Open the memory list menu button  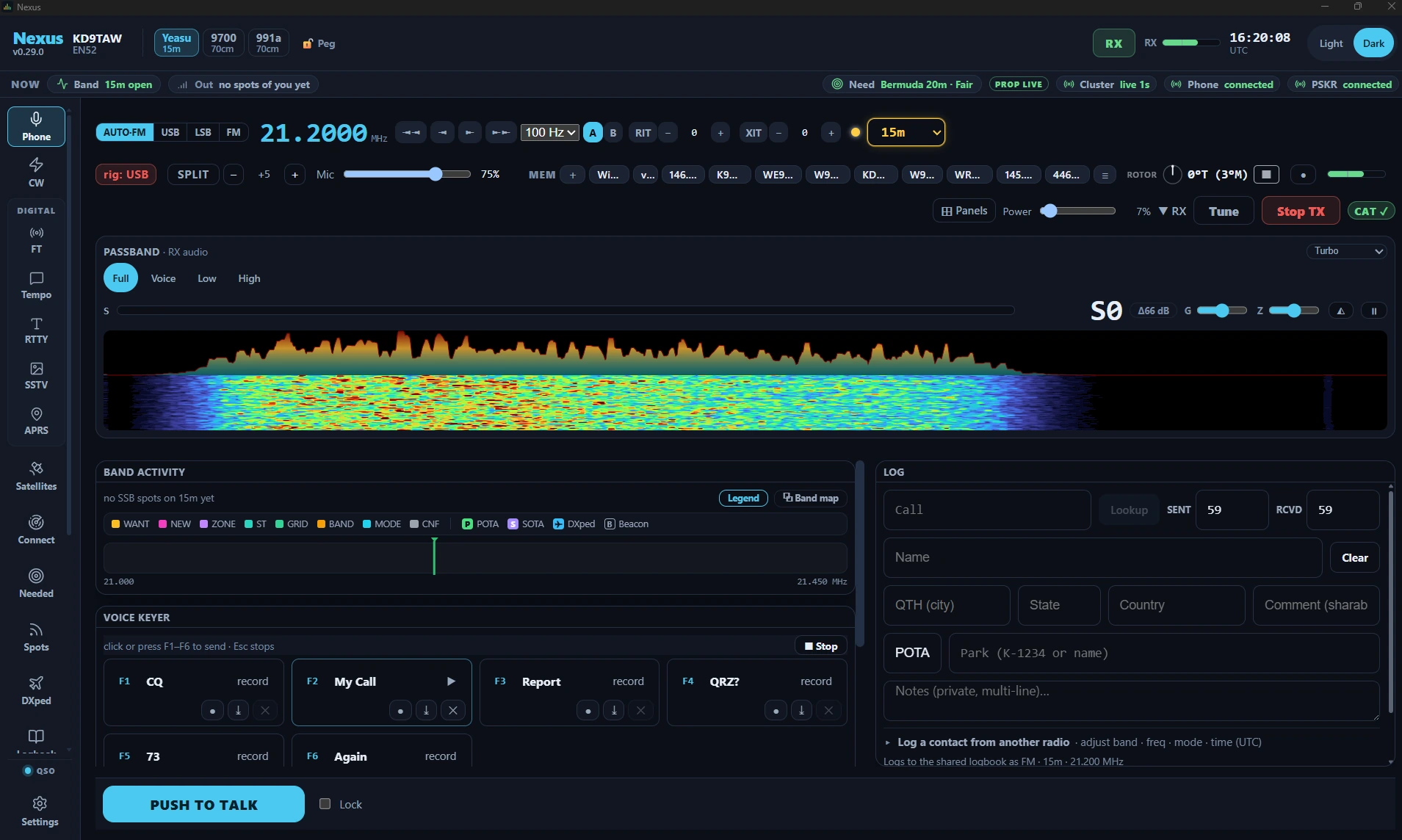point(1105,175)
